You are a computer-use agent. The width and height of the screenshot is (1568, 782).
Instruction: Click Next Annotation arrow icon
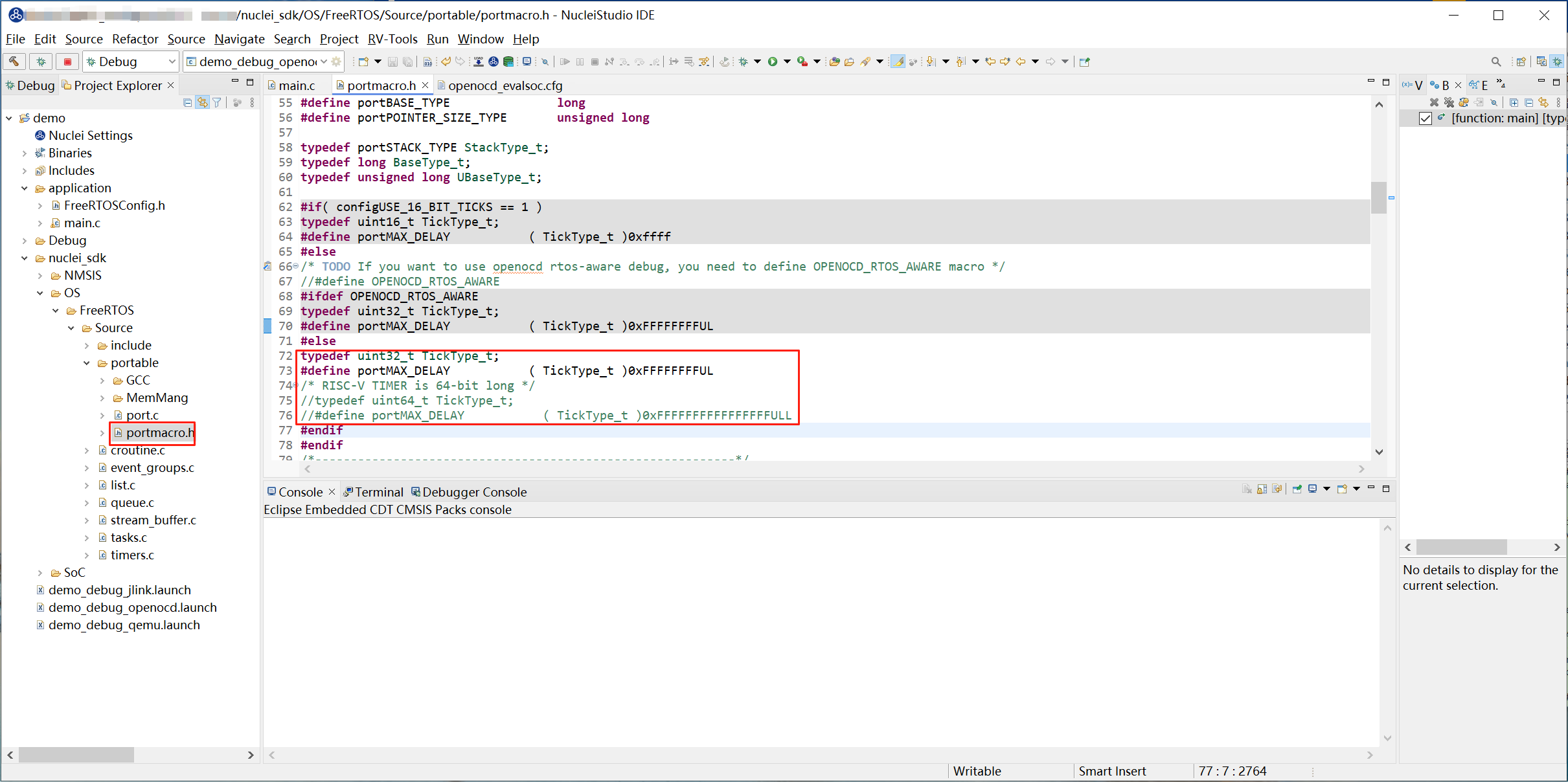pyautogui.click(x=931, y=61)
